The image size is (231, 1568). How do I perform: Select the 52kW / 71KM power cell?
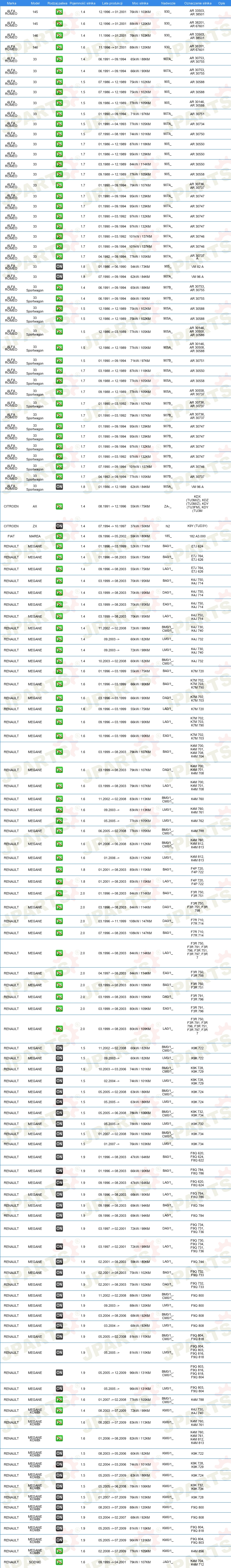point(140,546)
